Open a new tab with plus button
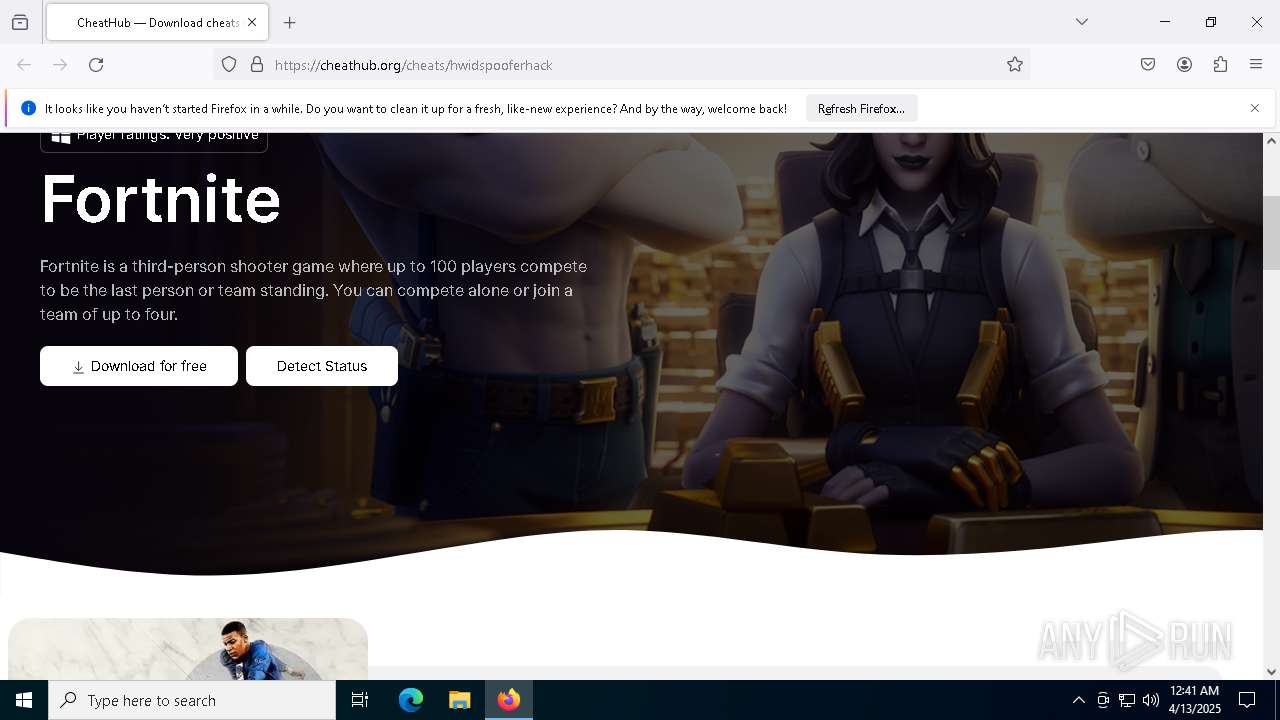The image size is (1280, 720). coord(290,22)
